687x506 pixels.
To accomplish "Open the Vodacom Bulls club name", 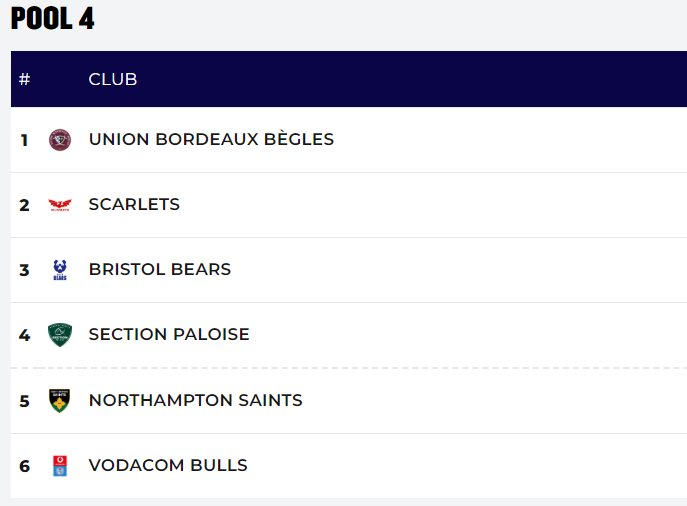I will tap(168, 465).
